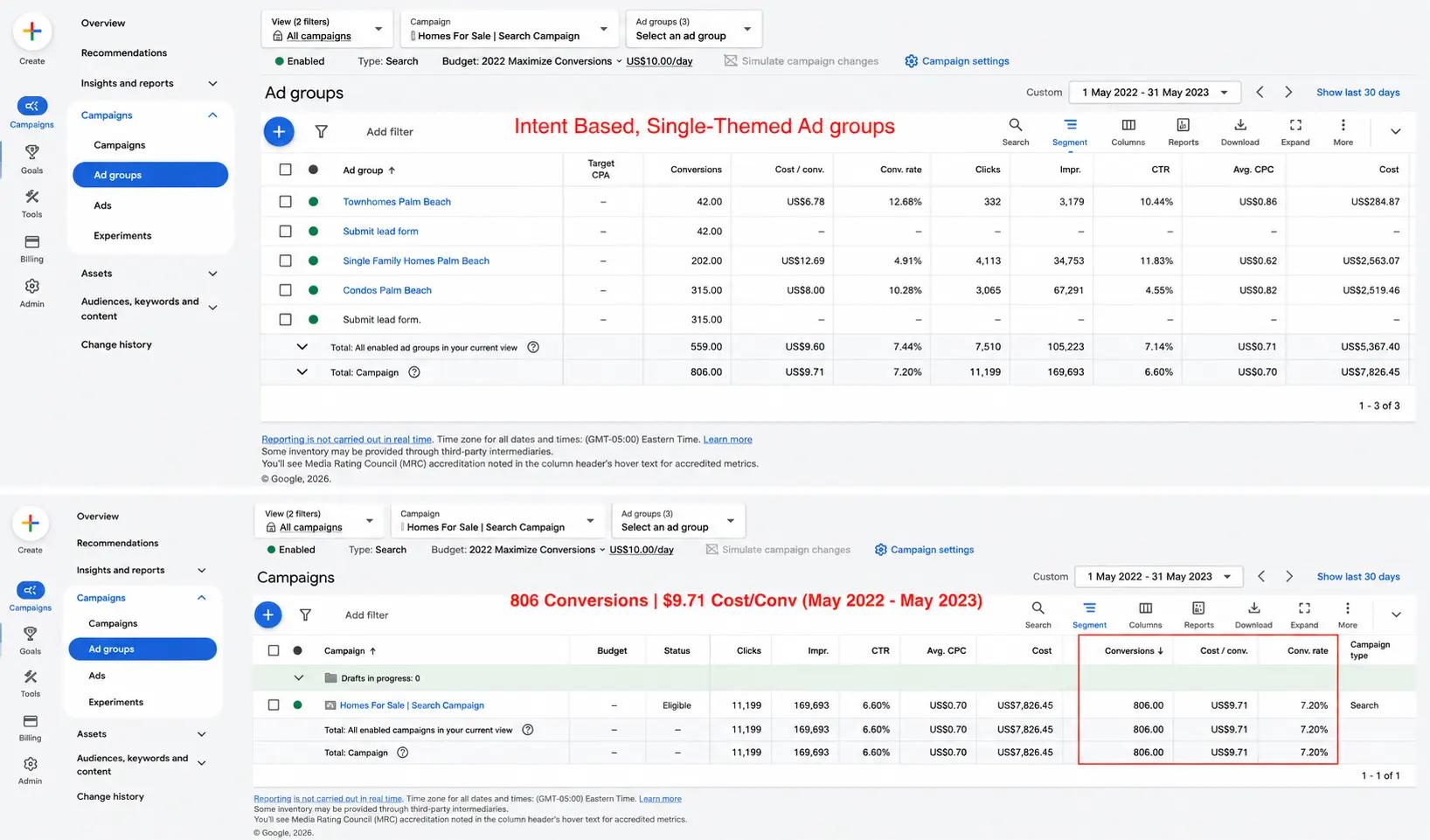
Task: Open Reports tool in the Ad groups table toolbar
Action: (x=1183, y=131)
